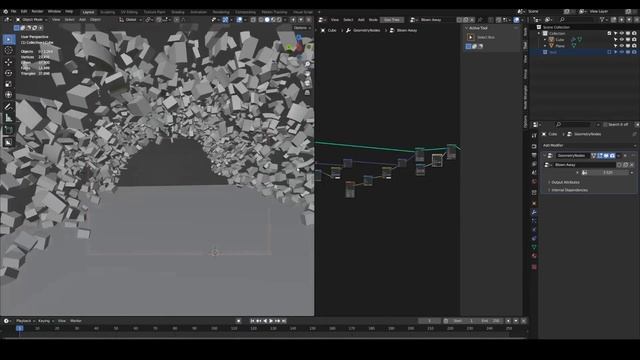
Task: Collapse the Collection tree in outliner
Action: 539,33
